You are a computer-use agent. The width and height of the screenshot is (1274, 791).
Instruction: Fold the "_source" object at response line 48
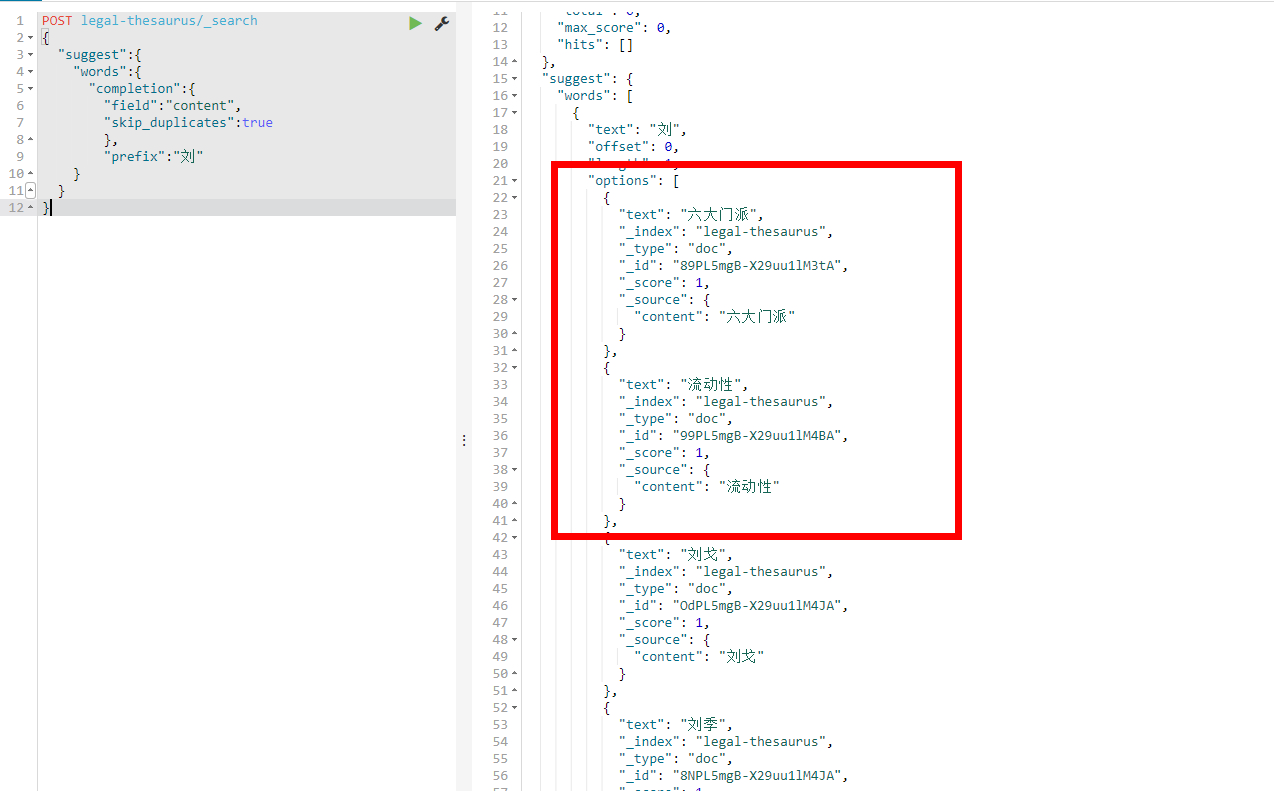click(x=514, y=639)
